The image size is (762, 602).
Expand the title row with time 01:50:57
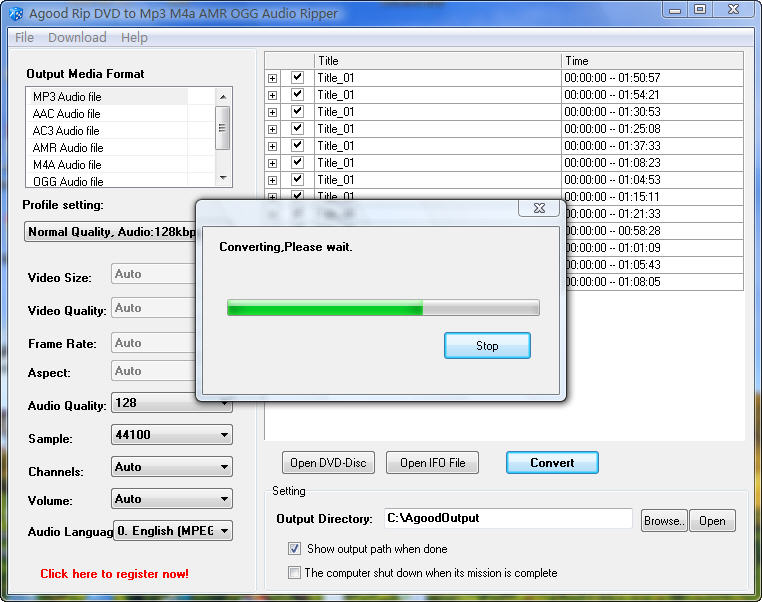click(273, 78)
